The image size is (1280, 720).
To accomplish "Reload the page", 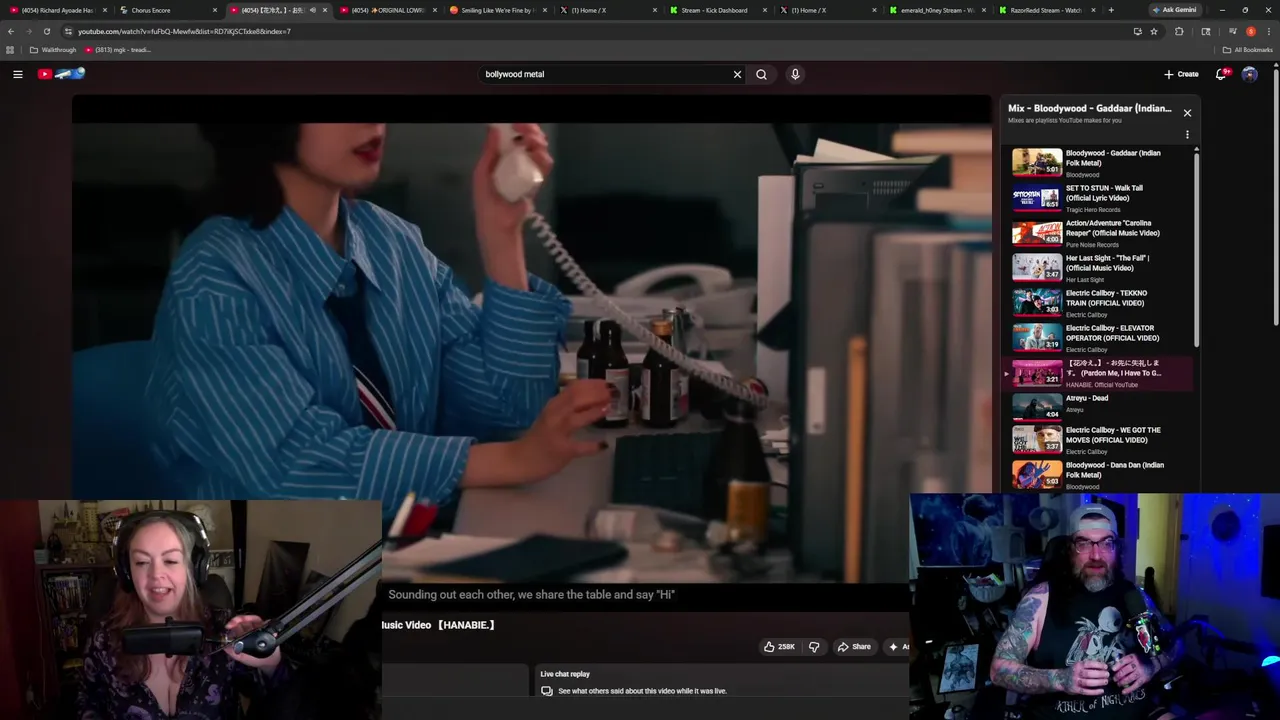I will (46, 31).
